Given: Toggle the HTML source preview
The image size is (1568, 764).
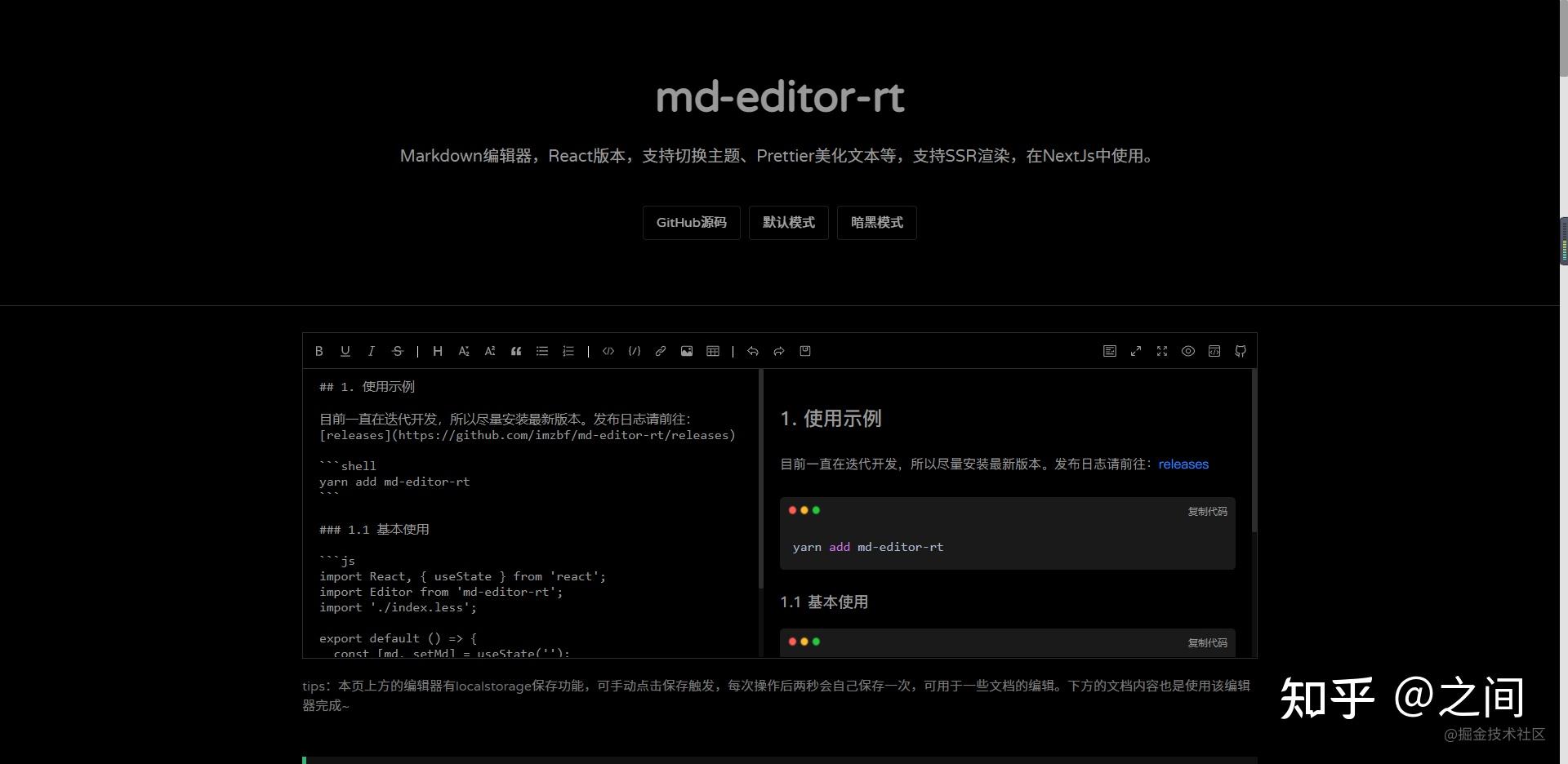Looking at the screenshot, I should pos(1214,351).
